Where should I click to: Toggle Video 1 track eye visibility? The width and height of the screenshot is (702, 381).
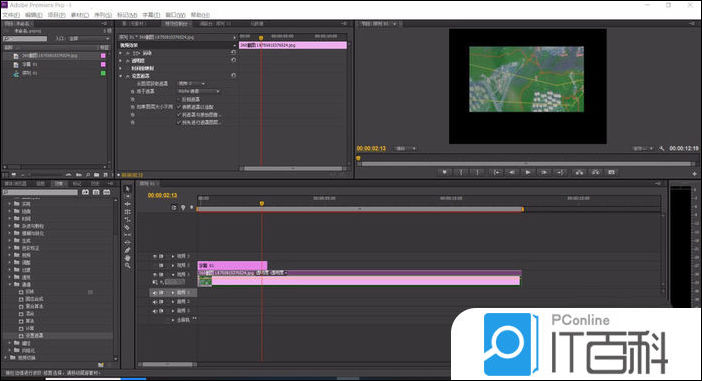tap(155, 274)
